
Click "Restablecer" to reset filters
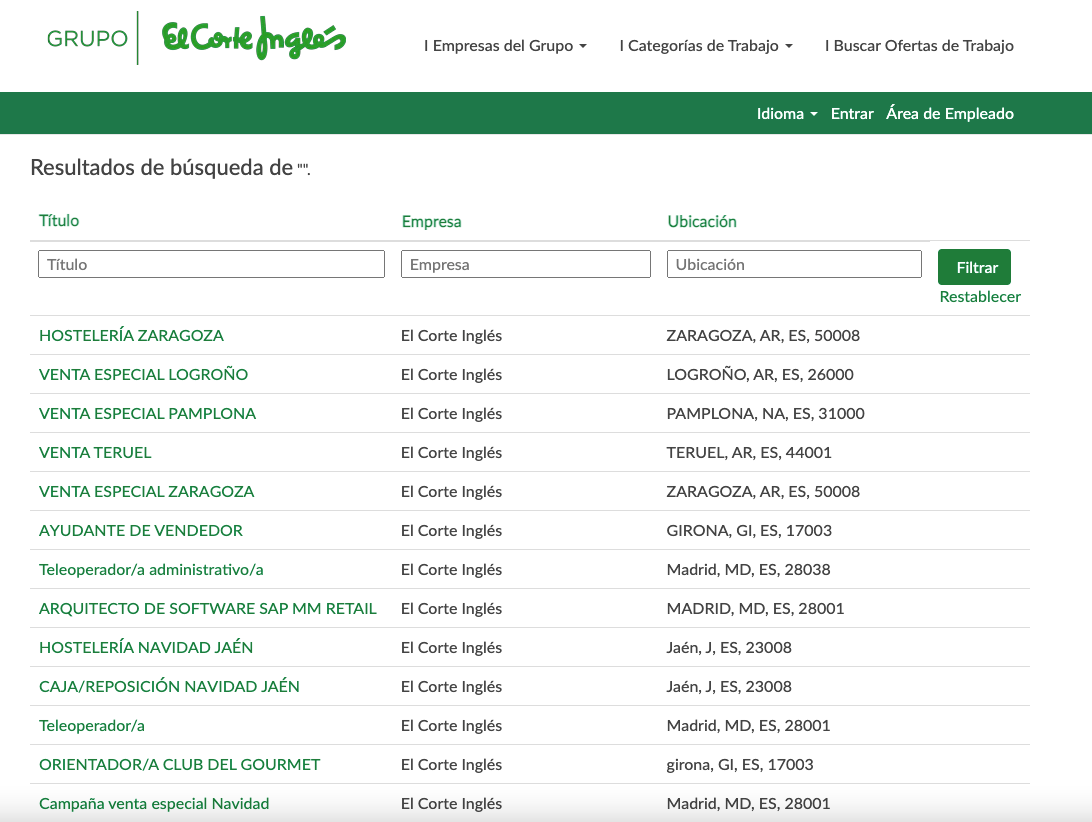(x=979, y=296)
